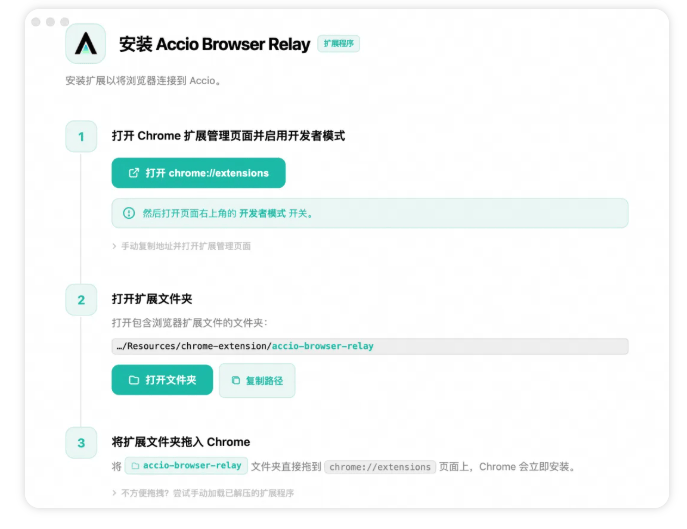Click the chrome://extensions code label in step 3
The width and height of the screenshot is (687, 529).
pyautogui.click(x=380, y=467)
